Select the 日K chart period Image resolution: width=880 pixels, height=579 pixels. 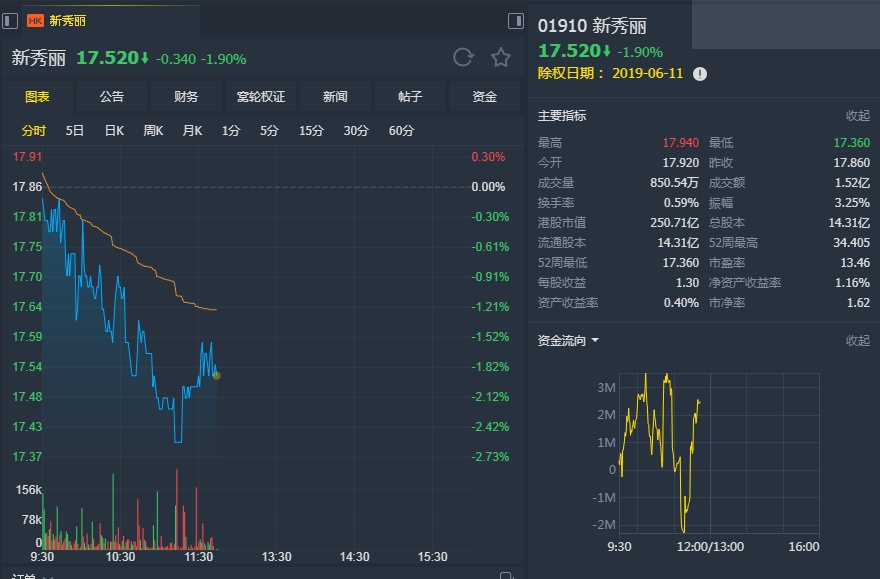click(x=114, y=130)
